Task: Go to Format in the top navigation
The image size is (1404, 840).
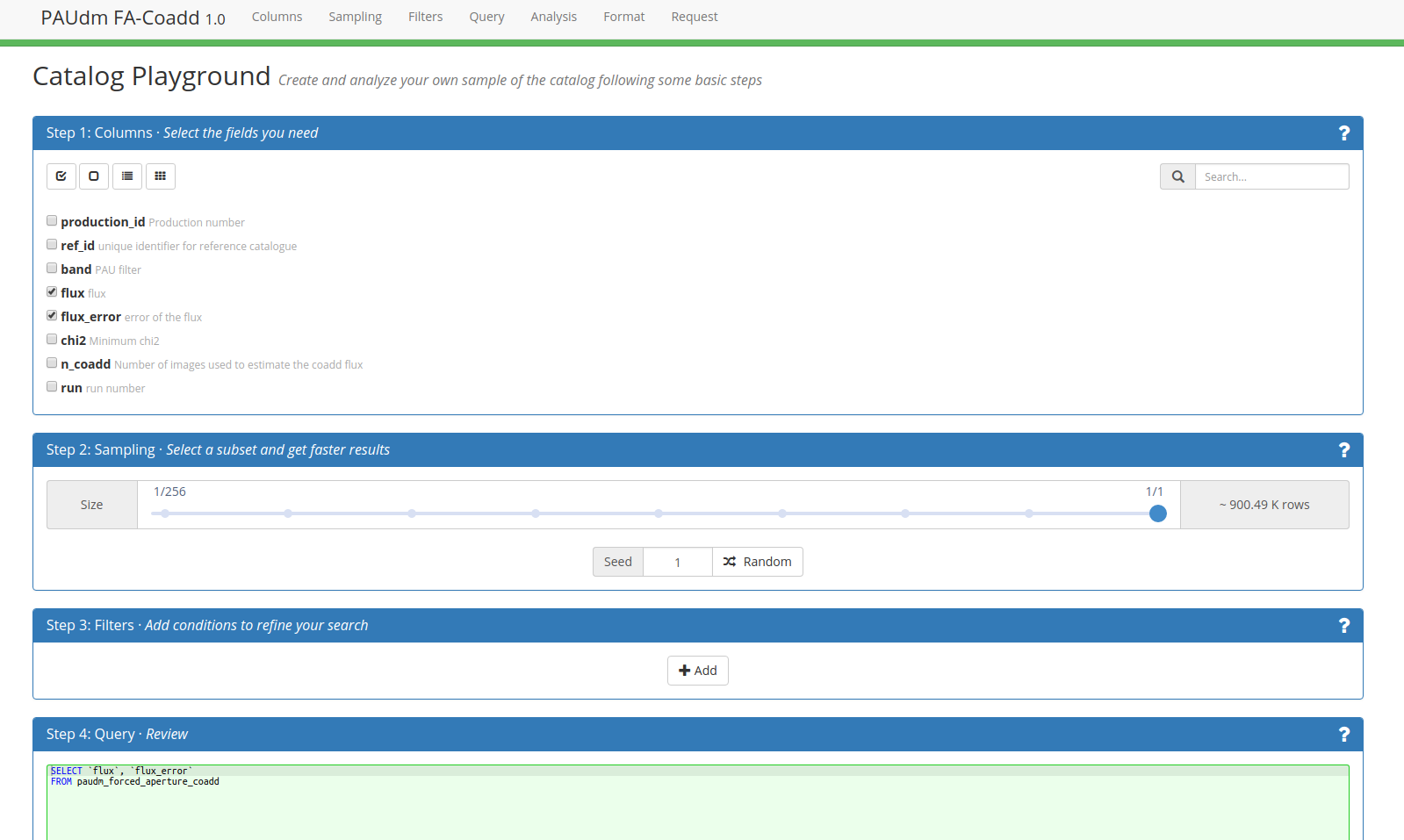Action: pos(623,17)
